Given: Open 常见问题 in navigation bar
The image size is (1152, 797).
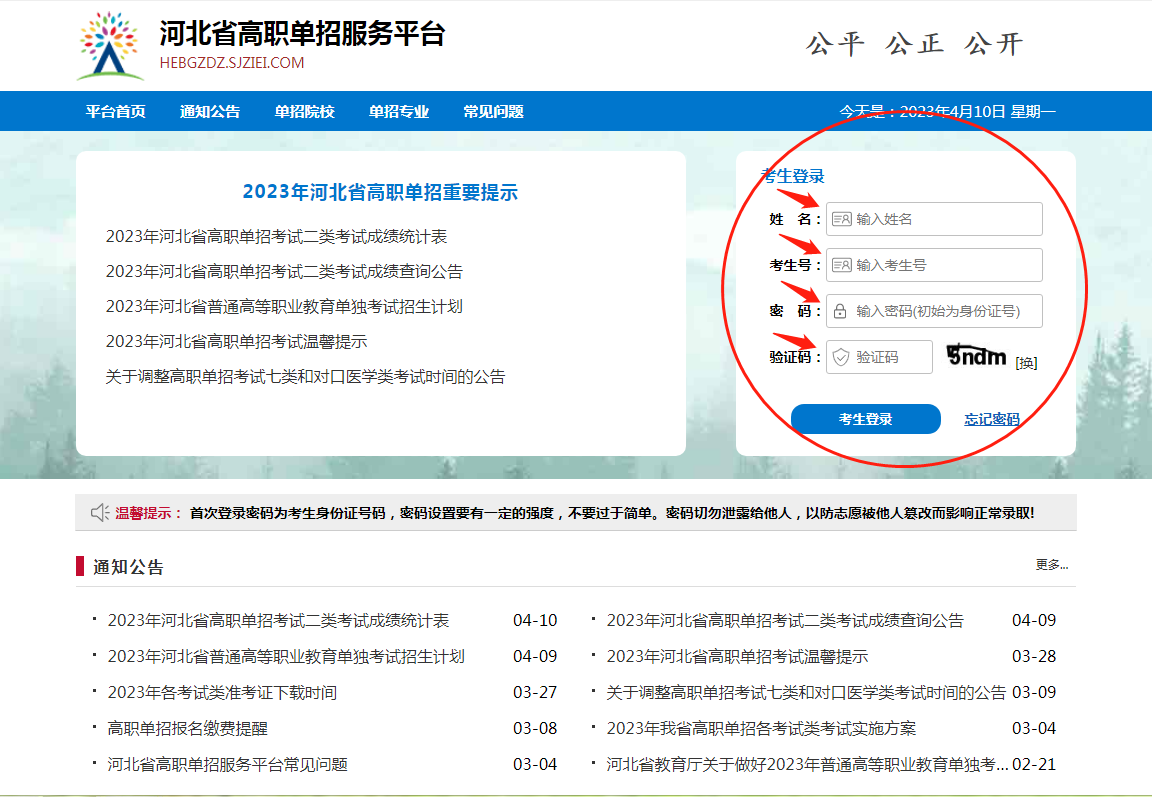Looking at the screenshot, I should pyautogui.click(x=493, y=112).
